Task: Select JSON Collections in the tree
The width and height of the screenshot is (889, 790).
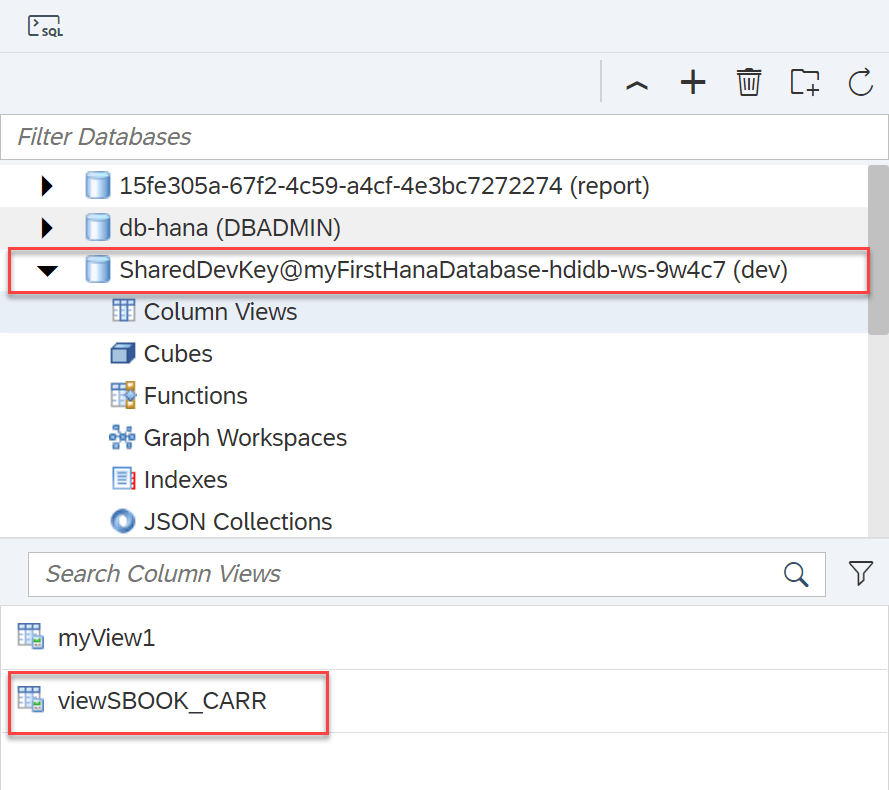Action: [237, 522]
